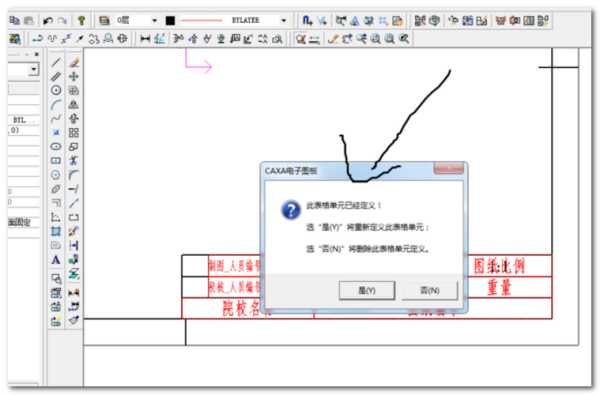Click the Zoom previous magnifier icon
The image size is (600, 395).
404,39
